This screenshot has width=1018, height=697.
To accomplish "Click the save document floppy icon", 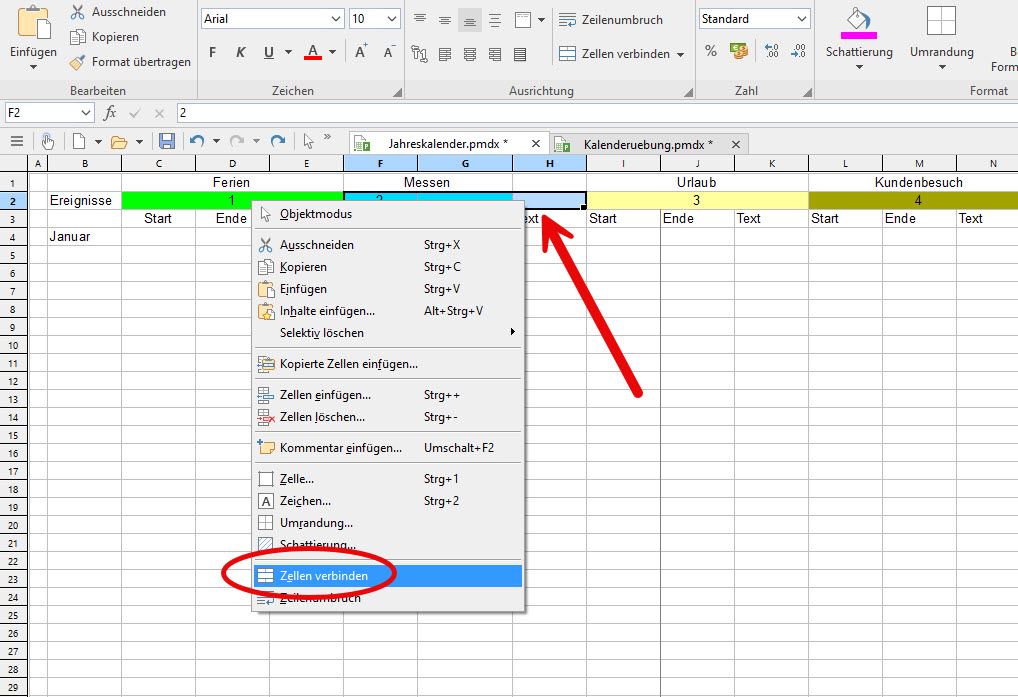I will coord(167,142).
